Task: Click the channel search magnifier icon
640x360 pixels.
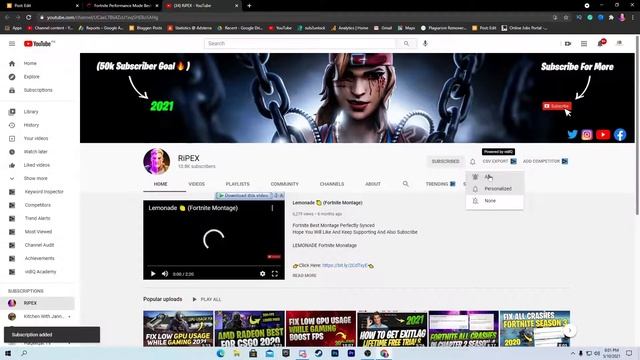Action: tap(405, 184)
